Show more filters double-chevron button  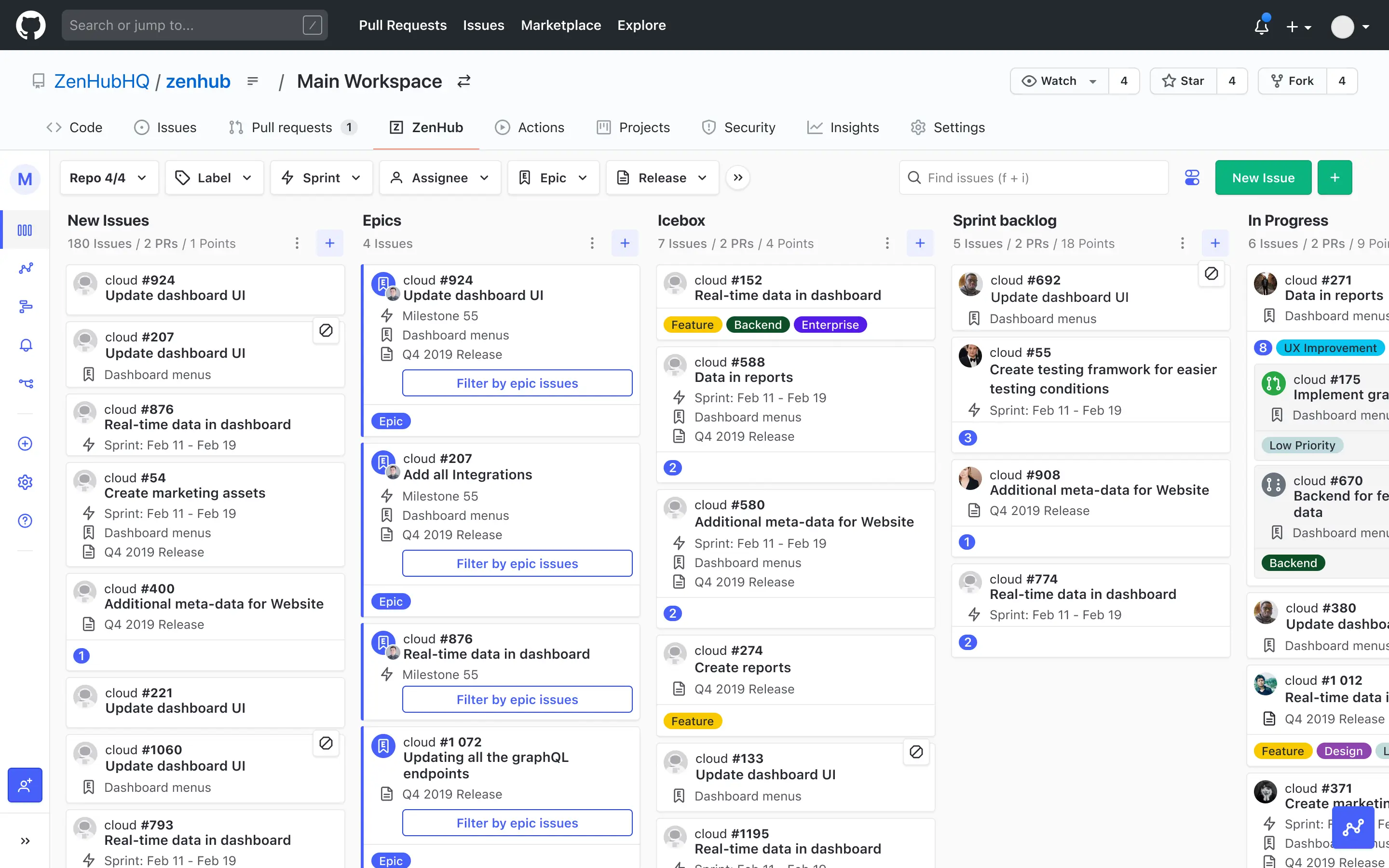click(738, 178)
